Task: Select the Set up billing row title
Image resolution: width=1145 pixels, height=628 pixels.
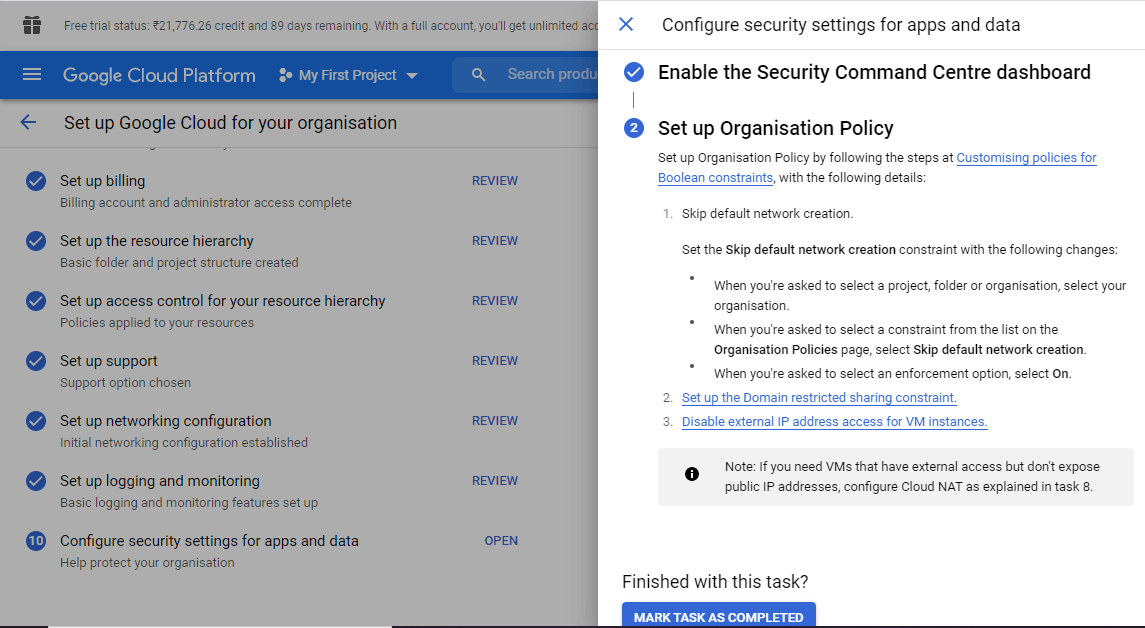Action: (x=102, y=180)
